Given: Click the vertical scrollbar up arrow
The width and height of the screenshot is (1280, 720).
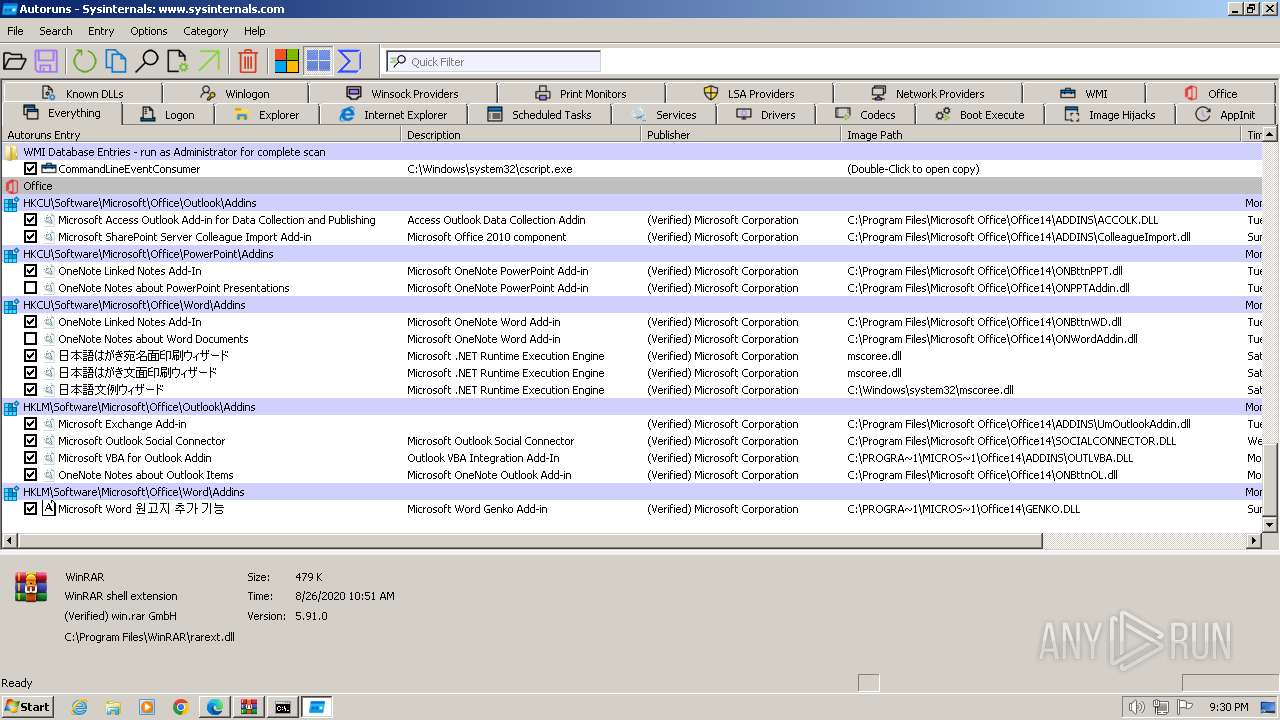Looking at the screenshot, I should (1271, 135).
